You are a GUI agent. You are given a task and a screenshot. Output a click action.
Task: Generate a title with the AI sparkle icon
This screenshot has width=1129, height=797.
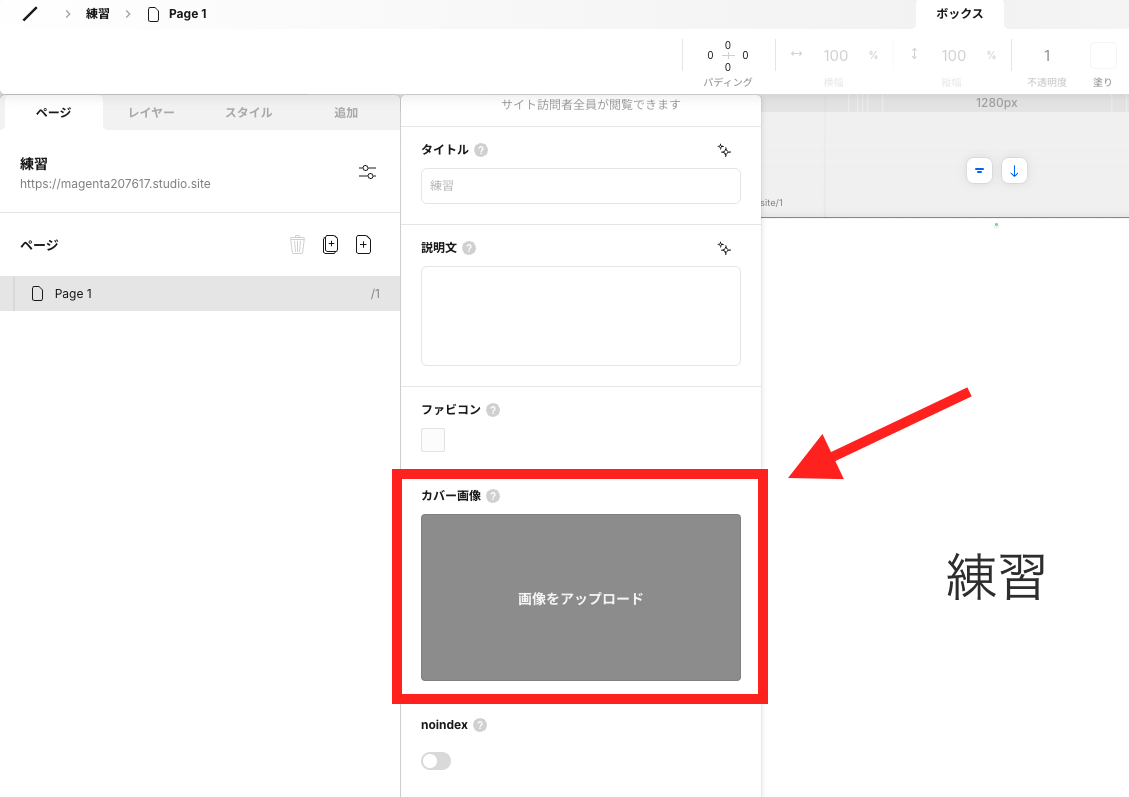(x=723, y=150)
